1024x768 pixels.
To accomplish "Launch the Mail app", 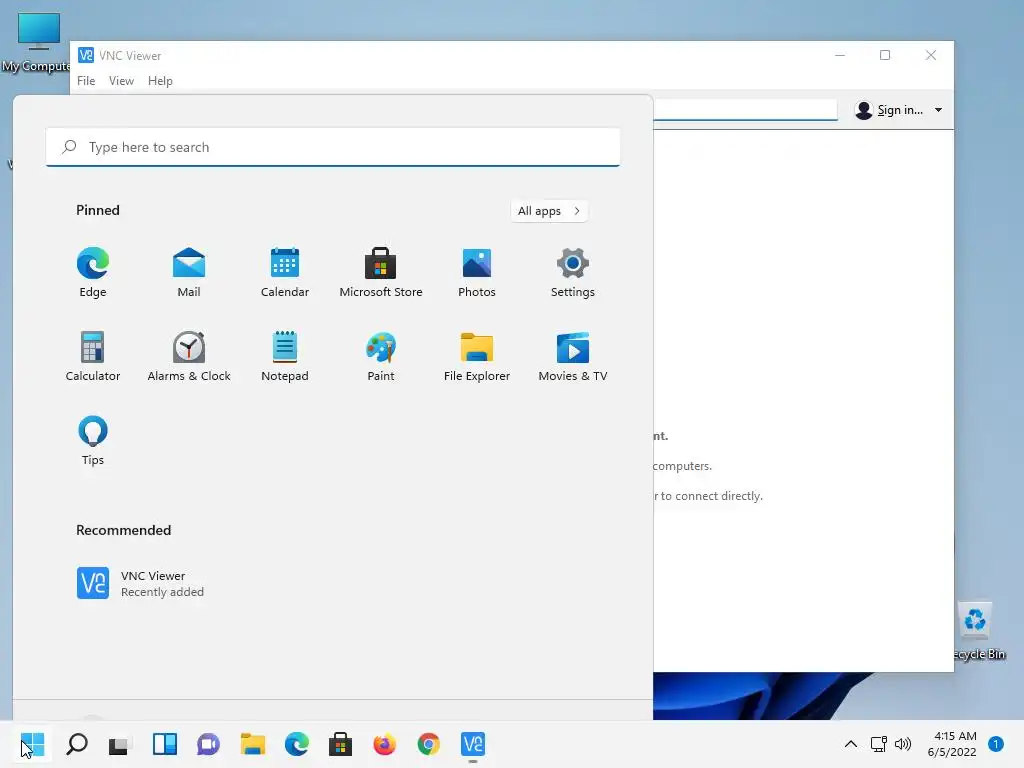I will coord(189,272).
